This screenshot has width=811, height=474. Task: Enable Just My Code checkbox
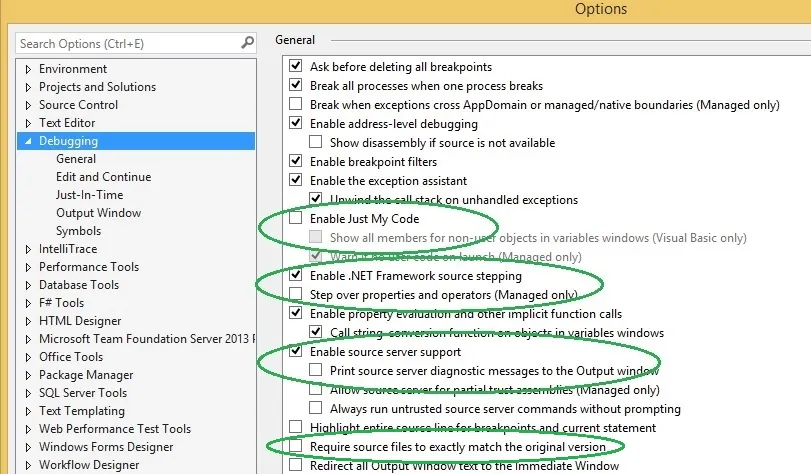point(296,219)
